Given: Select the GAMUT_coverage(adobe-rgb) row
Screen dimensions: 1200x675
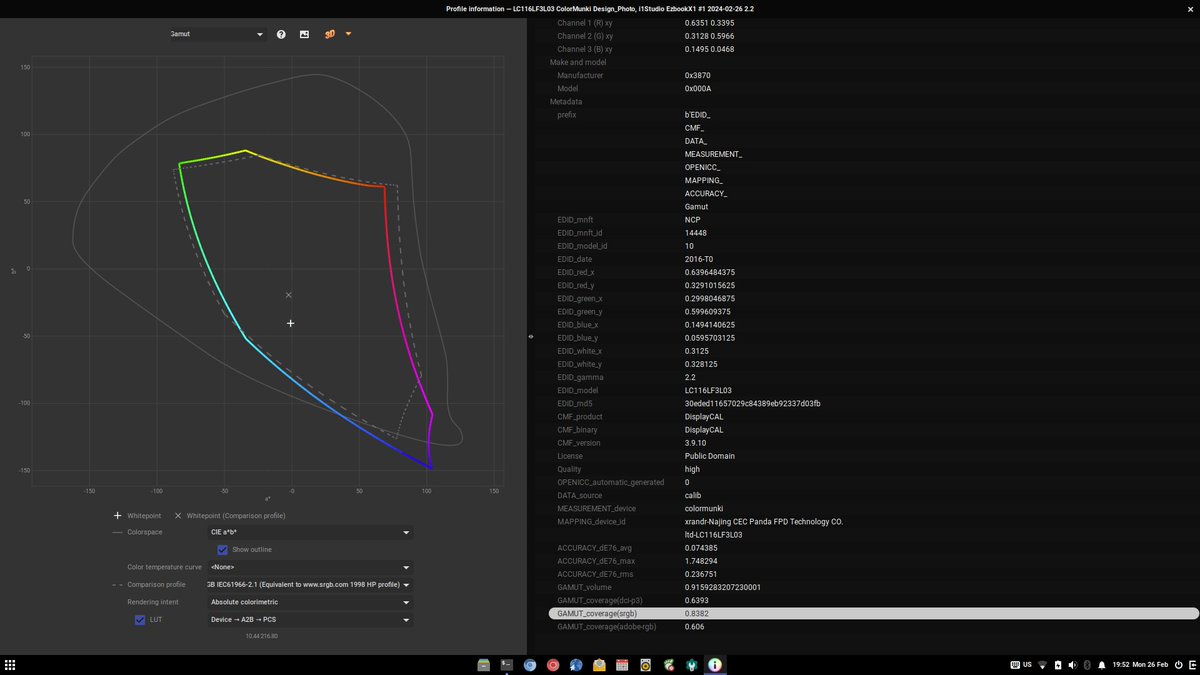Looking at the screenshot, I should [873, 626].
